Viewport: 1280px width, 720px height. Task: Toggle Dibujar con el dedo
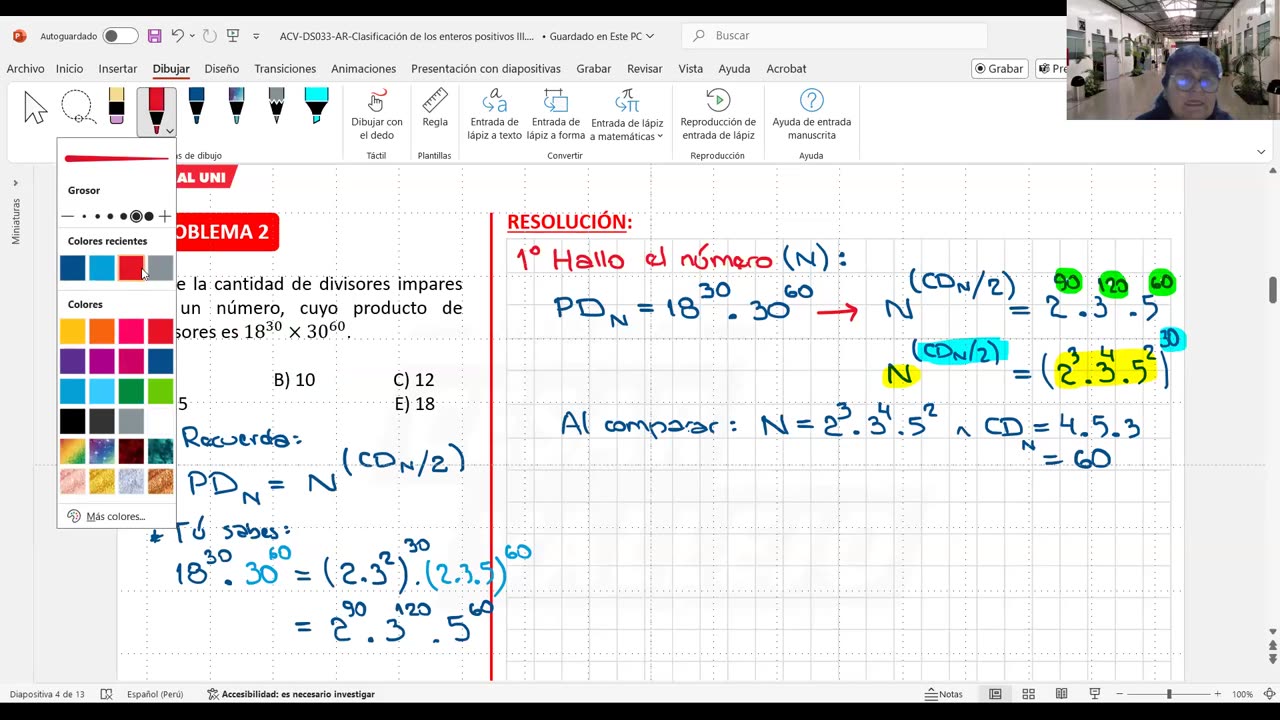376,114
